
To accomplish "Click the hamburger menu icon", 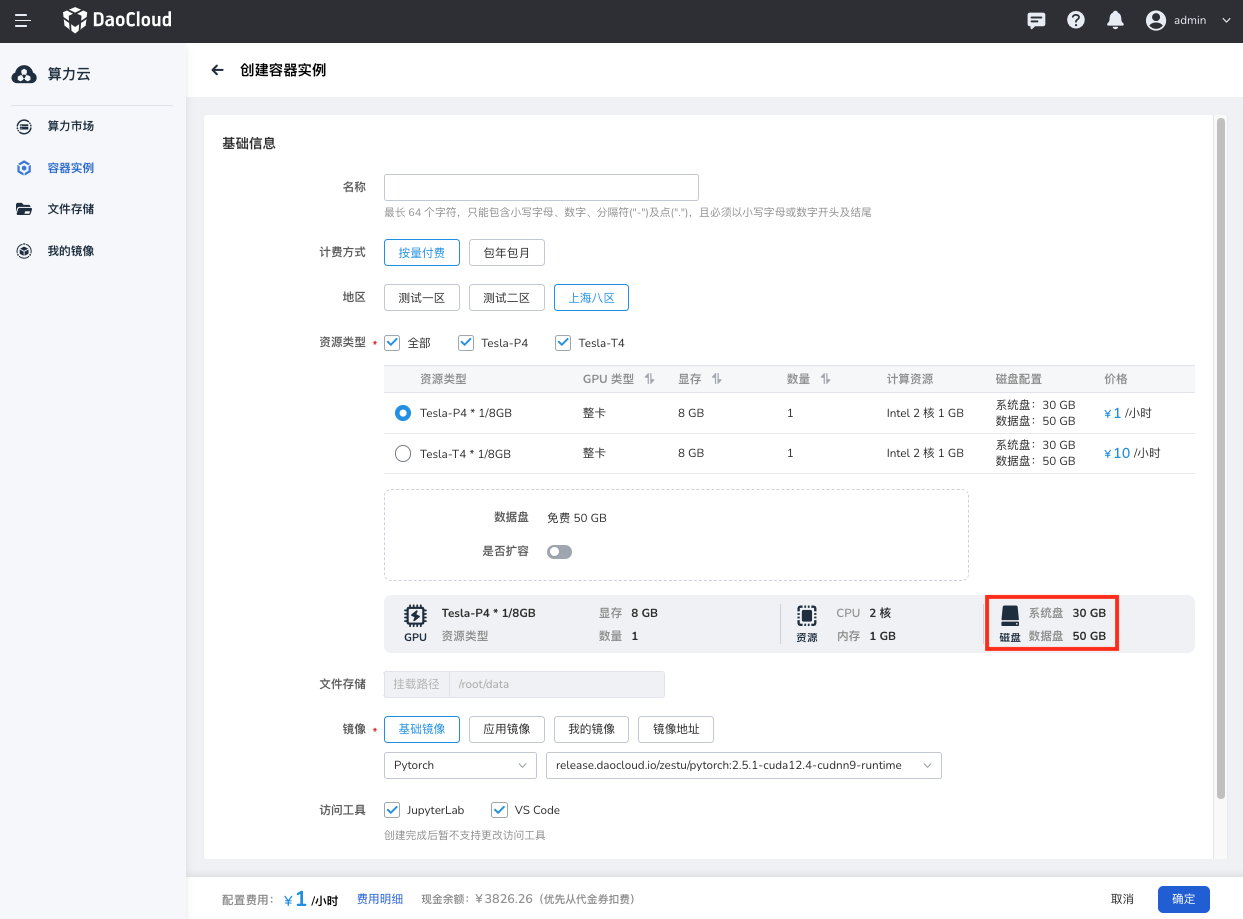I will pyautogui.click(x=22, y=20).
